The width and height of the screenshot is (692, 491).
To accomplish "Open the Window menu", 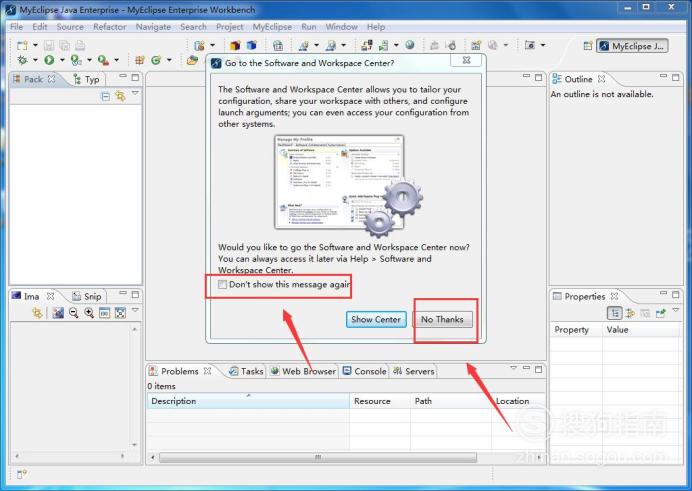I will (x=341, y=27).
